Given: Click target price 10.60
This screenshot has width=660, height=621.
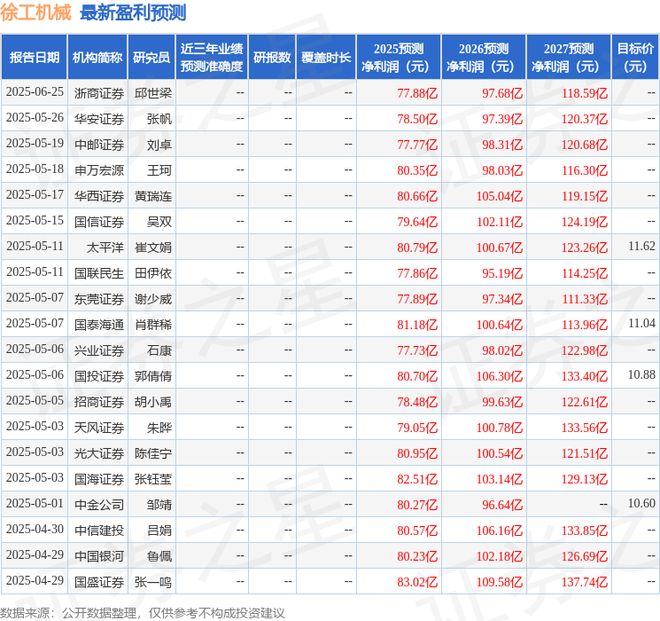Looking at the screenshot, I should point(641,504).
